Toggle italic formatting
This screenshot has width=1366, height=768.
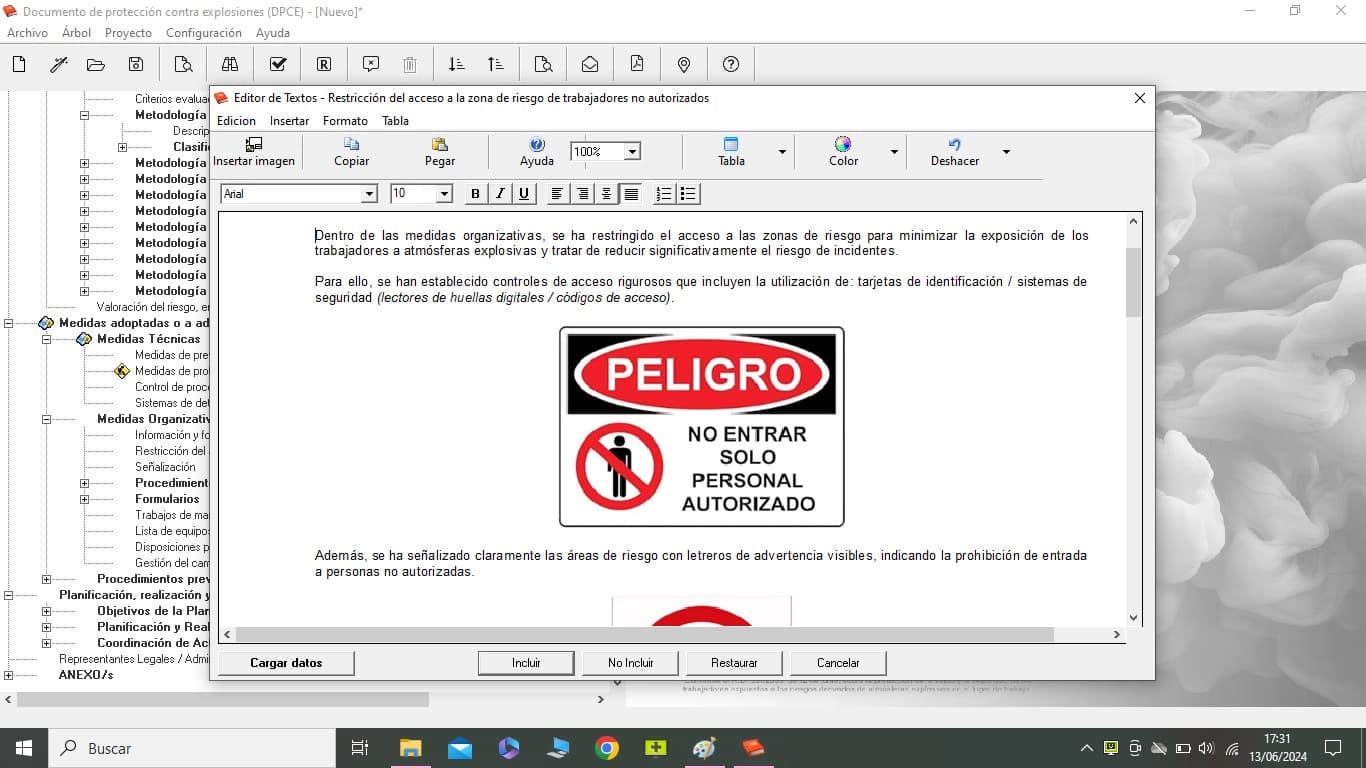pos(500,194)
